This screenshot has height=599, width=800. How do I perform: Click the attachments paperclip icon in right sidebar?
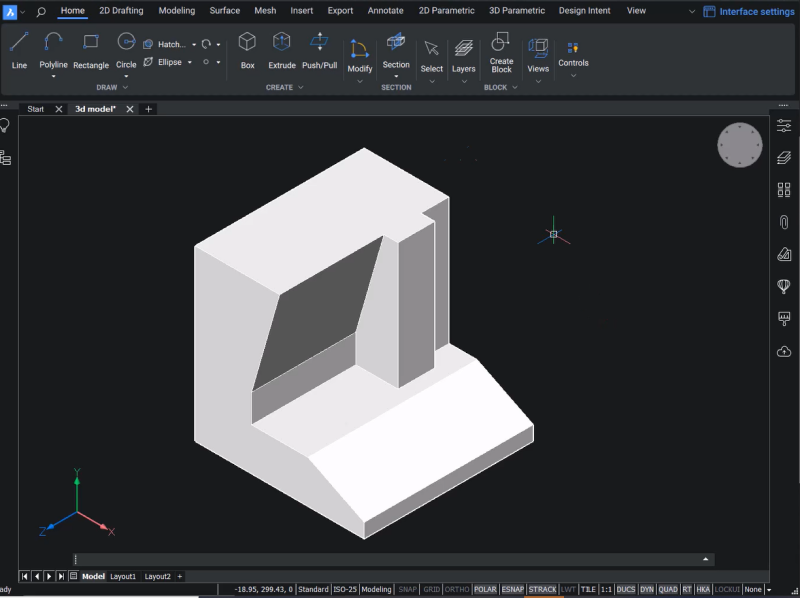pyautogui.click(x=783, y=222)
